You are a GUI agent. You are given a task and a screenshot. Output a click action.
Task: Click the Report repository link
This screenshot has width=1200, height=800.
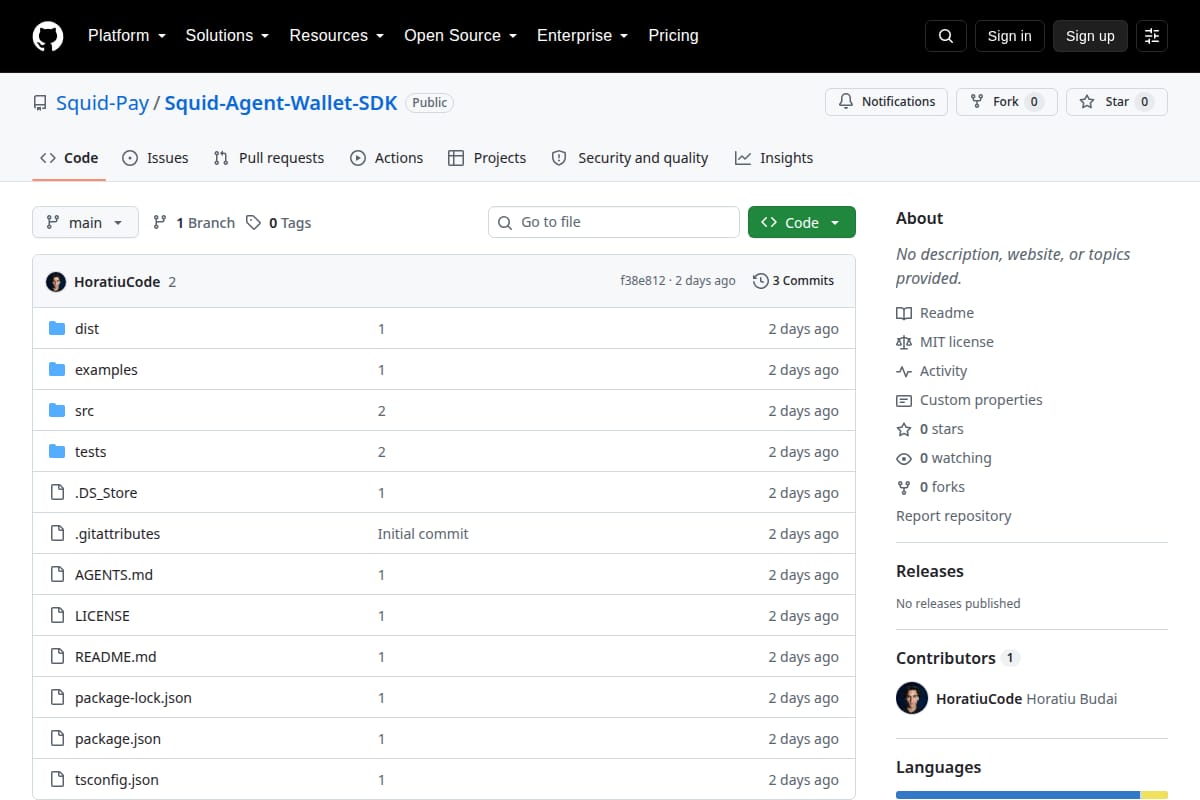(x=953, y=516)
